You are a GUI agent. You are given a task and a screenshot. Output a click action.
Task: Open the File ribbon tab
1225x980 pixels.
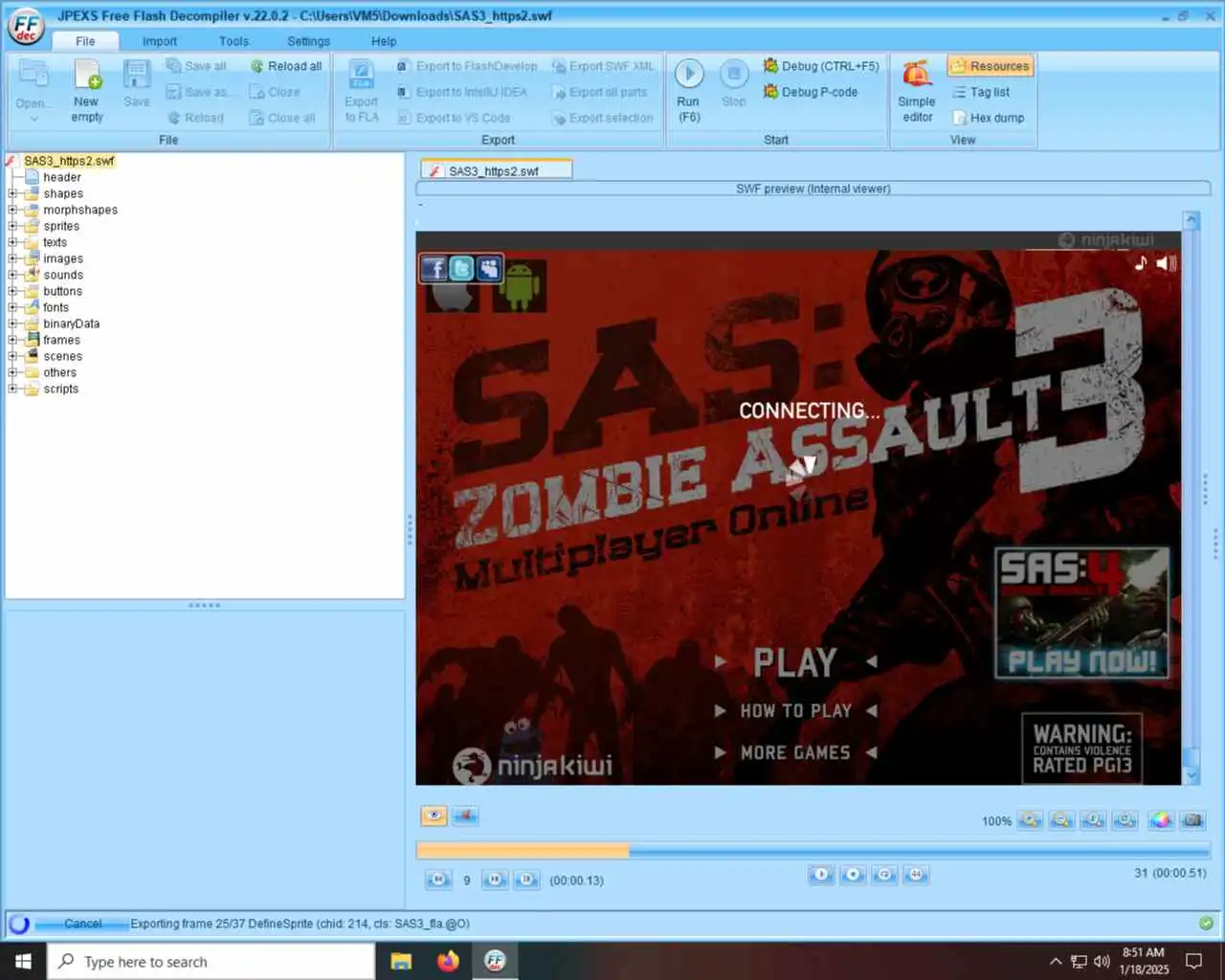coord(85,41)
